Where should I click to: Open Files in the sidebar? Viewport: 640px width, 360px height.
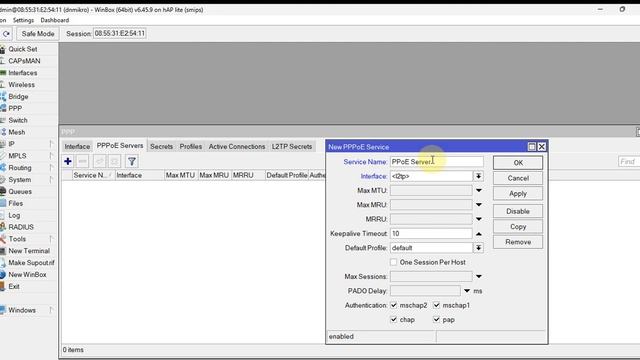click(x=16, y=203)
